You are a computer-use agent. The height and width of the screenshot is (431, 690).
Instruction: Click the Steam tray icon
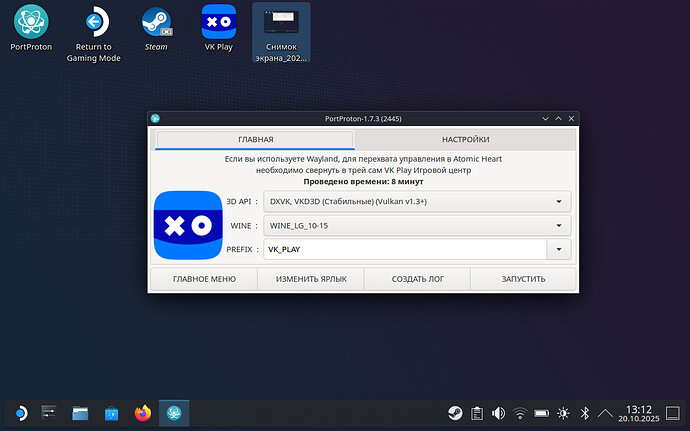455,412
